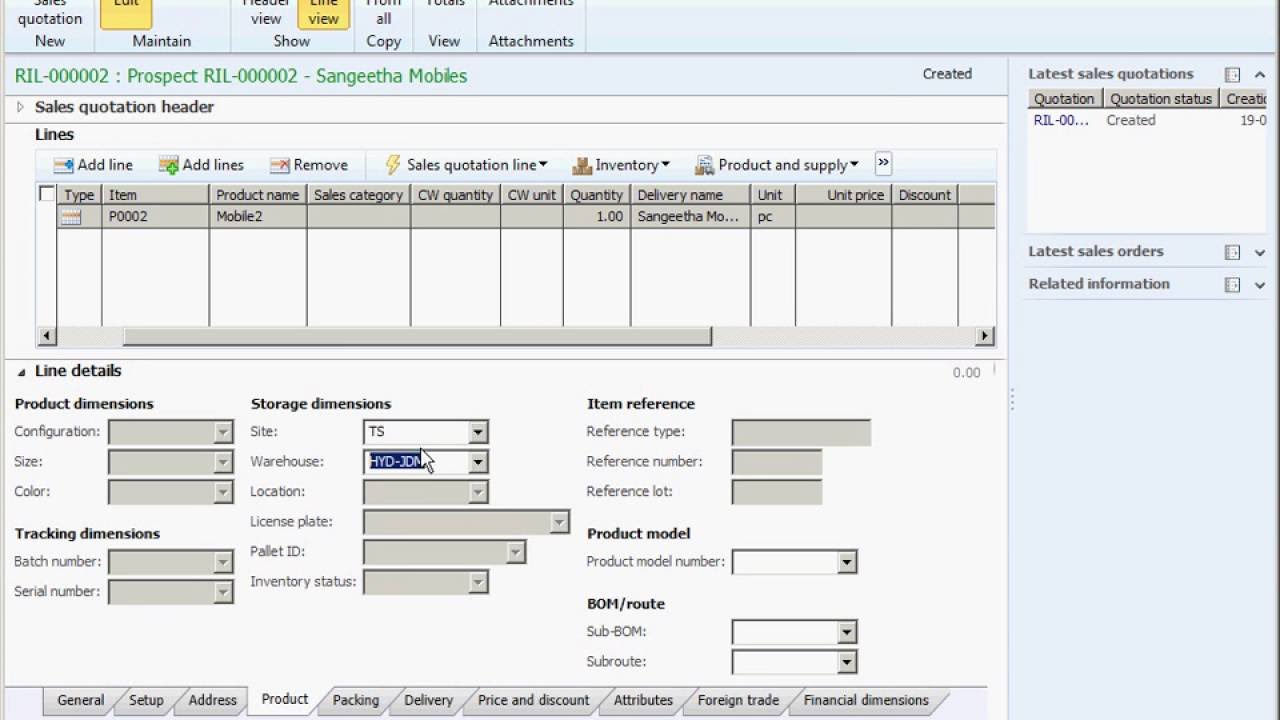
Task: Collapse the Latest sales quotations panel
Action: pos(1260,75)
